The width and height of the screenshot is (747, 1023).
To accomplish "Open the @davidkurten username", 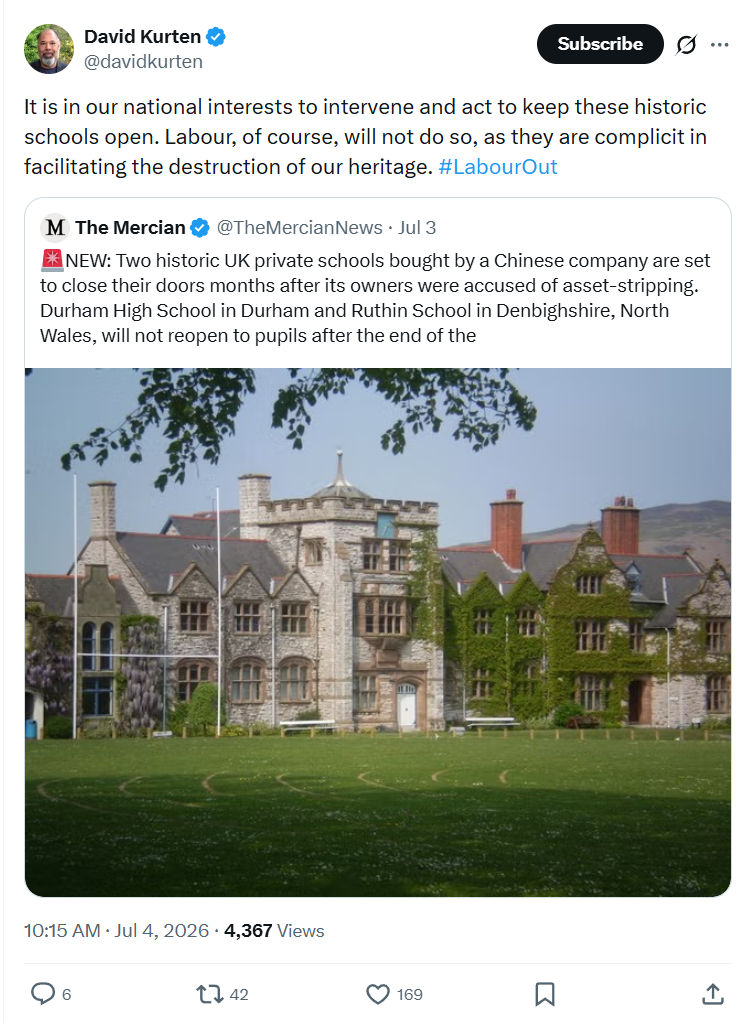I will coord(144,61).
